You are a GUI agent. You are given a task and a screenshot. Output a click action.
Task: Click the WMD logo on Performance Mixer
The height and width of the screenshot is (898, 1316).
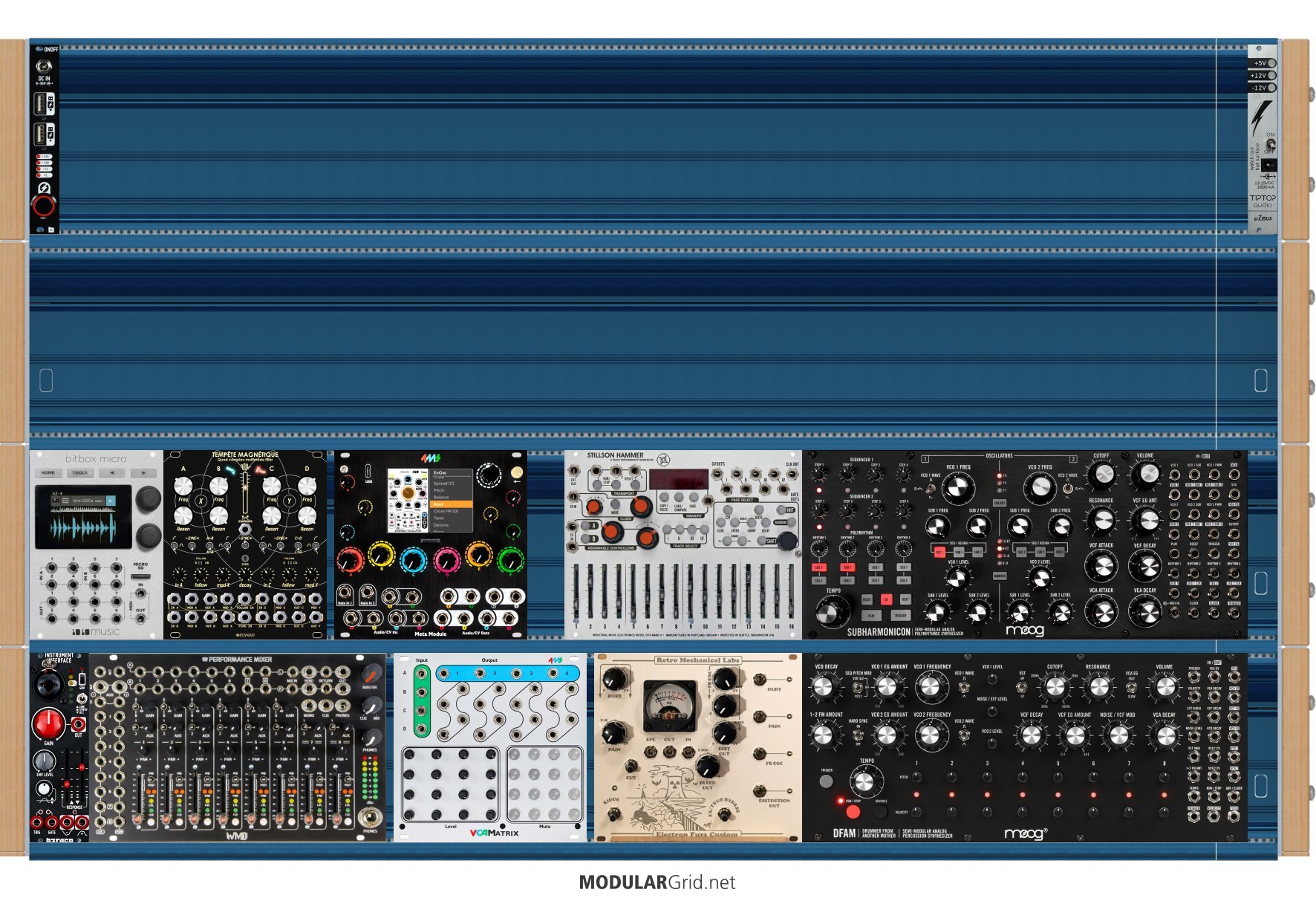coord(236,836)
